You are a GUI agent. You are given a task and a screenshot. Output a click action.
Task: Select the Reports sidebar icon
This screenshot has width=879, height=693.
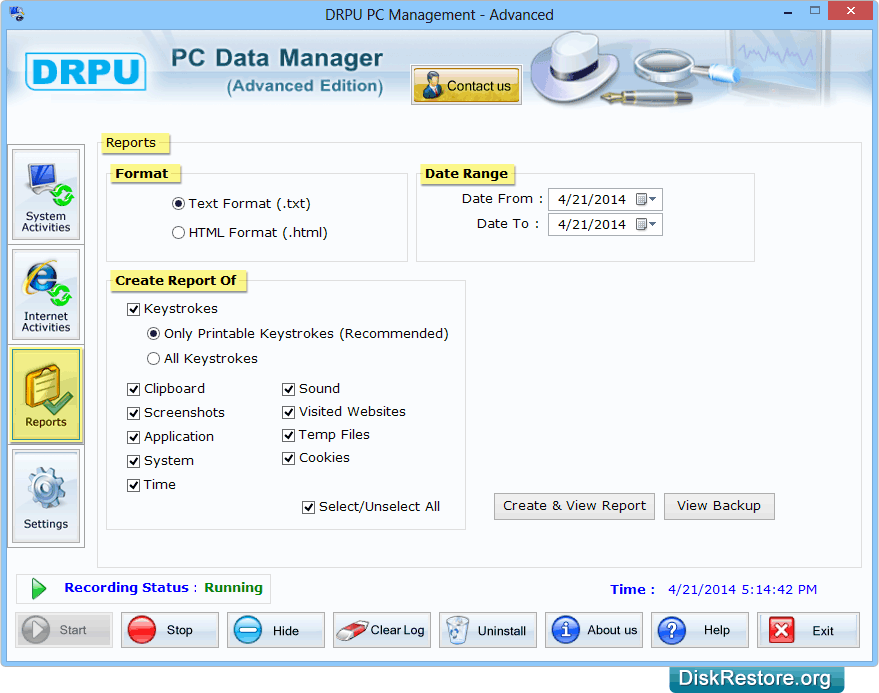pos(46,395)
